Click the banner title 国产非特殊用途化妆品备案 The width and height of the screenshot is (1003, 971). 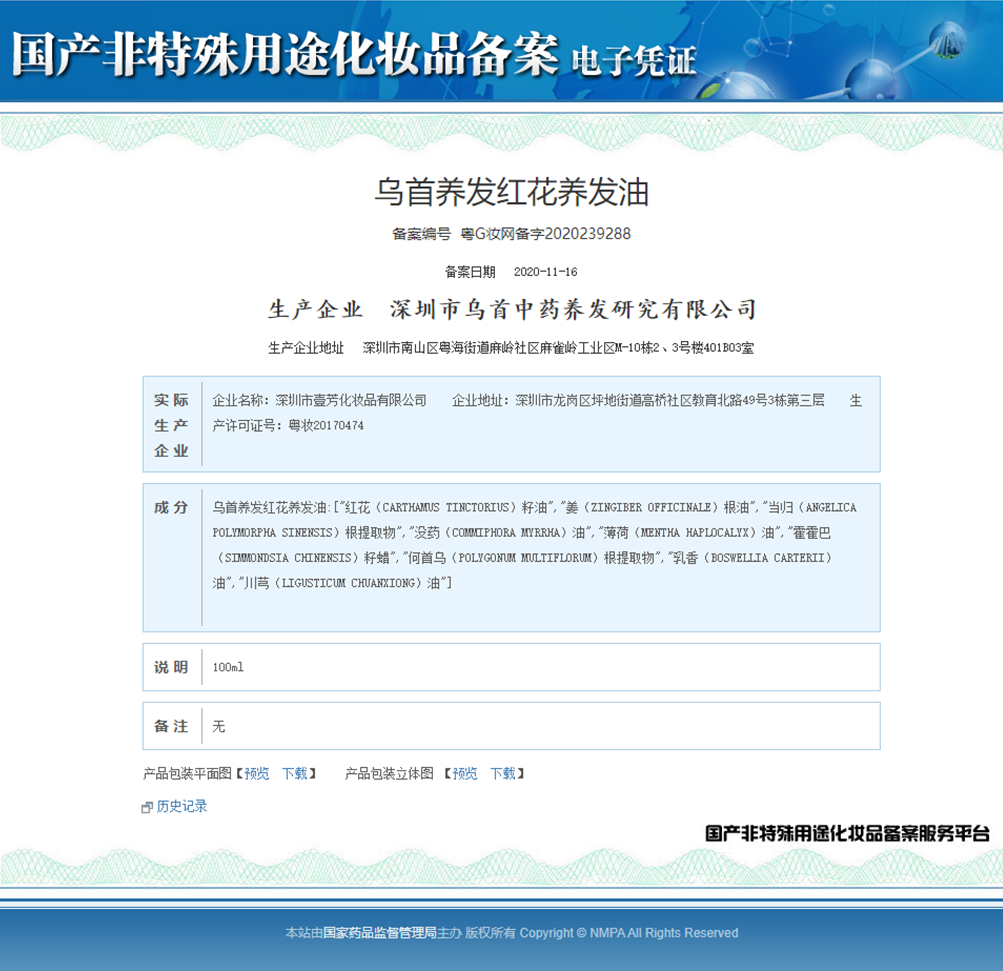(285, 54)
